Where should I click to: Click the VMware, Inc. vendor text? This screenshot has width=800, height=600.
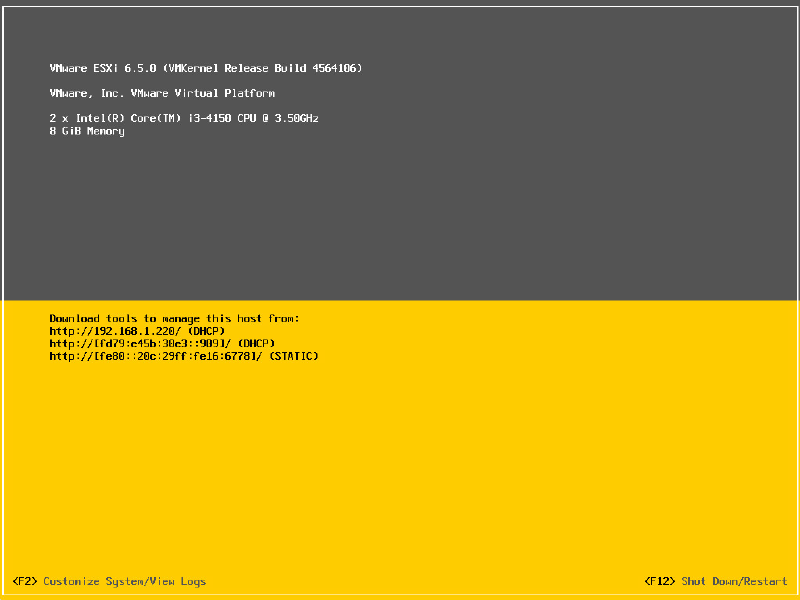(x=78, y=93)
